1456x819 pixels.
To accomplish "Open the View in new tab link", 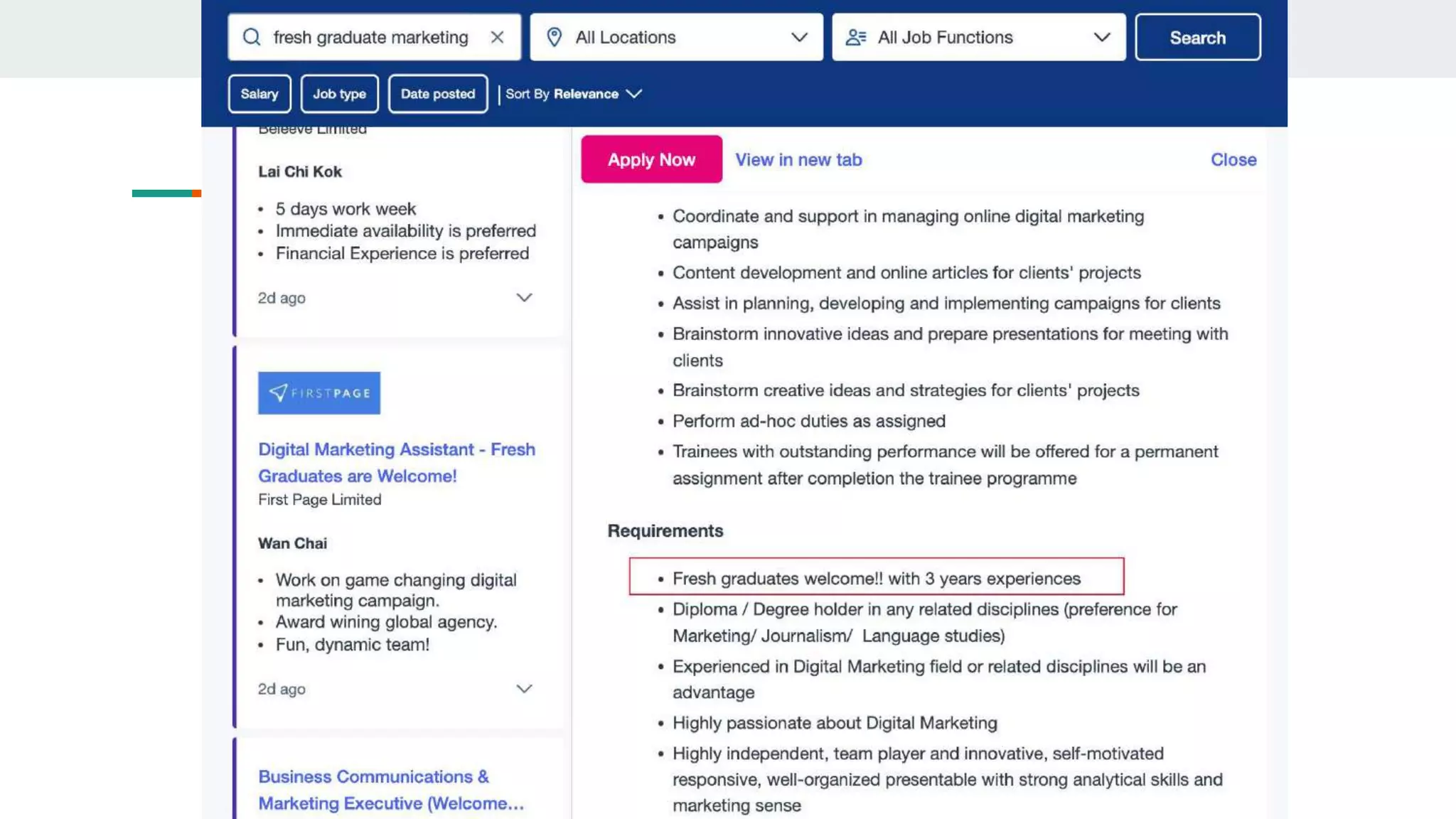I will point(798,160).
